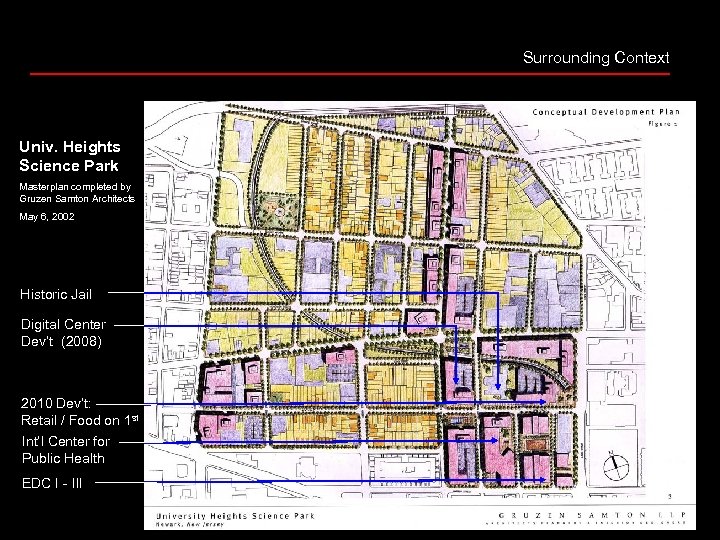This screenshot has height=540, width=720.
Task: Select the 'Historic Jail' label
Action: [56, 294]
